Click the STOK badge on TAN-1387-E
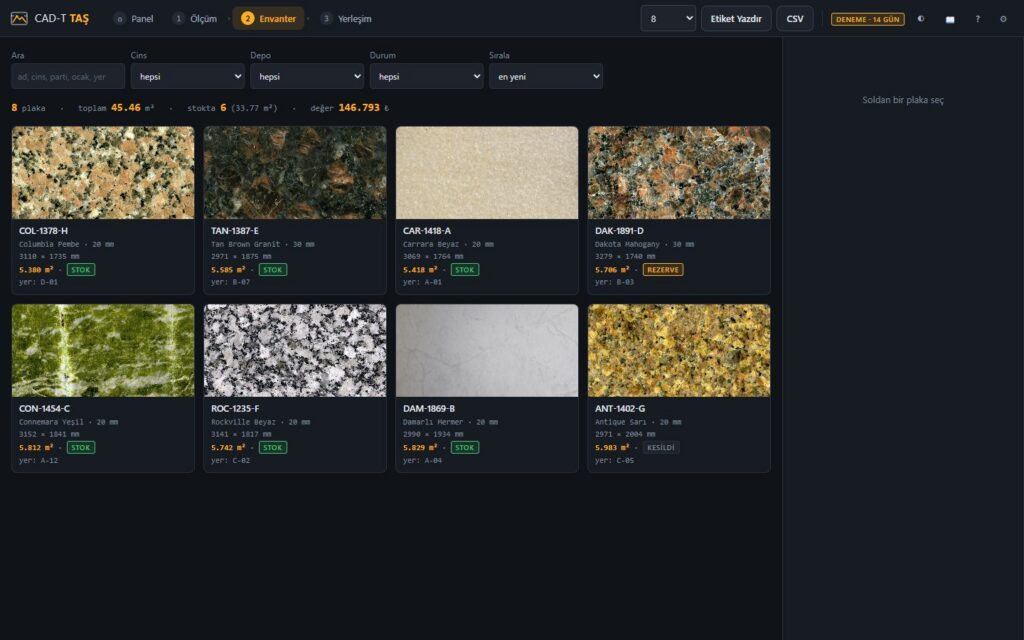1024x640 pixels. (273, 270)
